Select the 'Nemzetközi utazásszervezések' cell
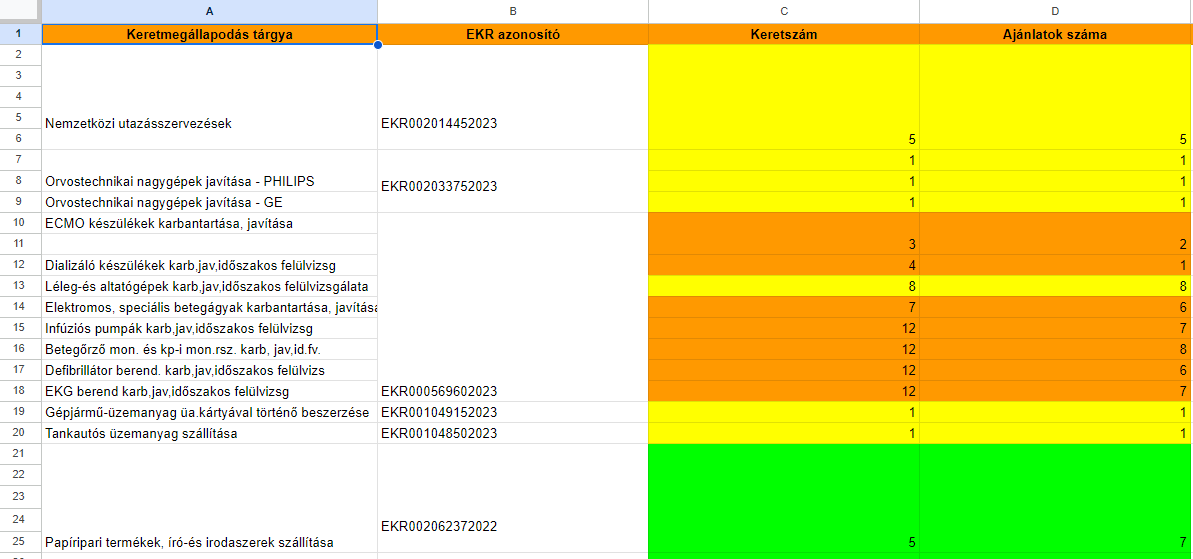 tap(209, 123)
